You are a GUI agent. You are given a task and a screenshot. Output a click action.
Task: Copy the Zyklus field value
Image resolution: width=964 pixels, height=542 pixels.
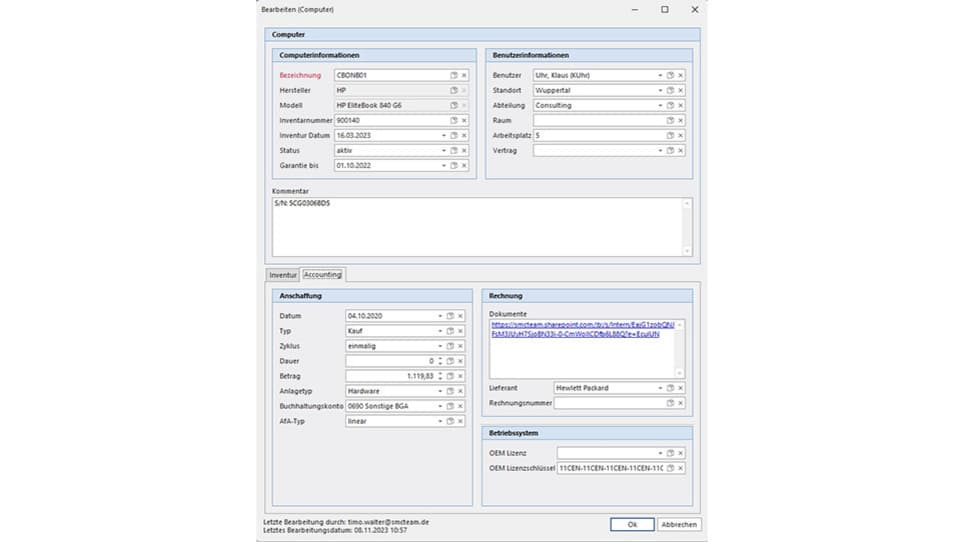point(450,346)
